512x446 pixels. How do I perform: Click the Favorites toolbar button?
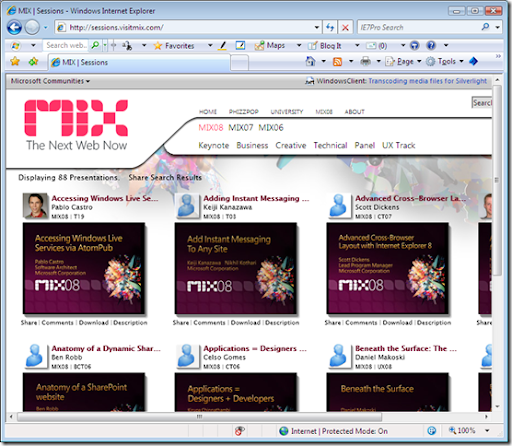click(174, 46)
